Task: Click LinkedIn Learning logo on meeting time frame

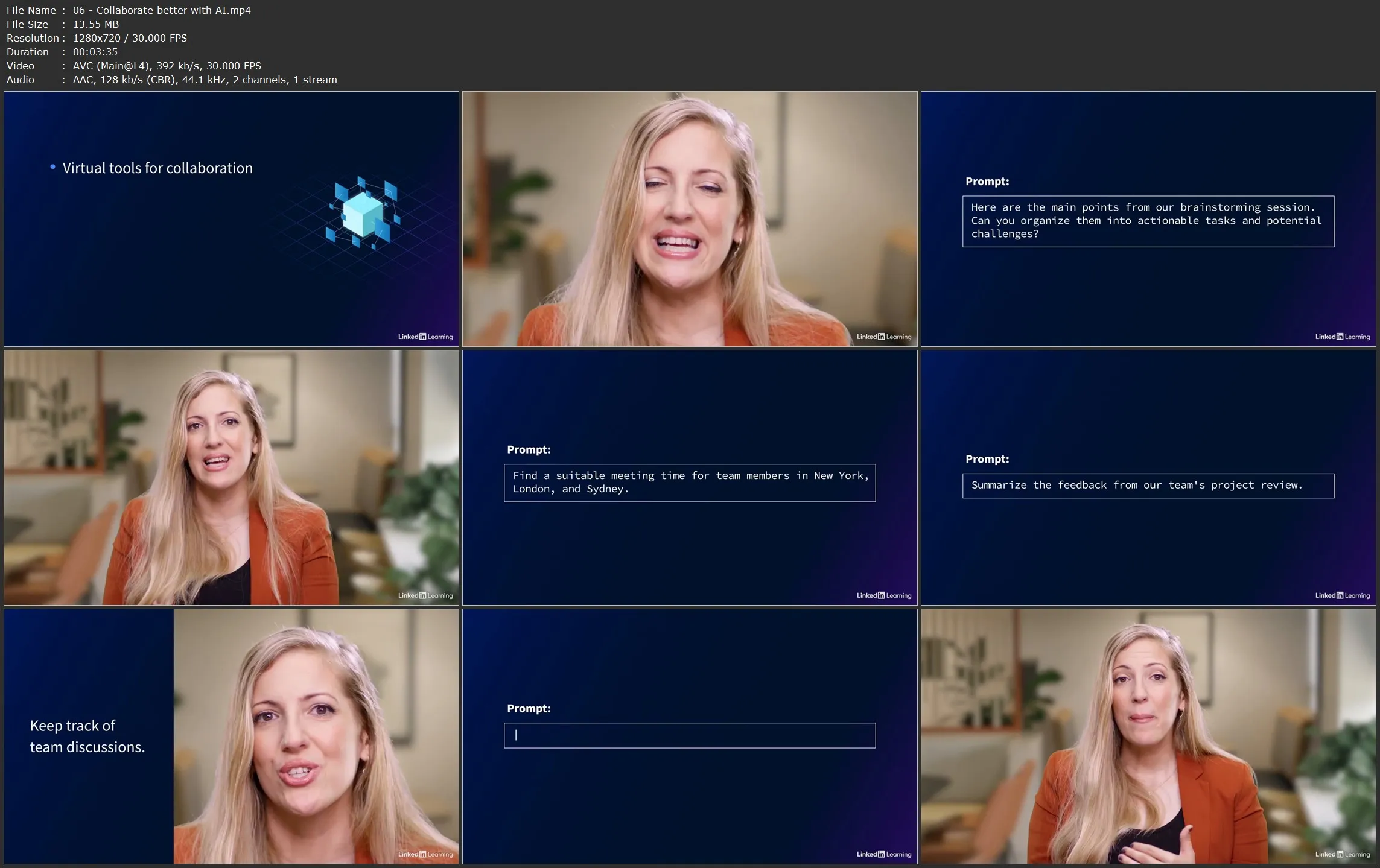Action: [x=883, y=595]
